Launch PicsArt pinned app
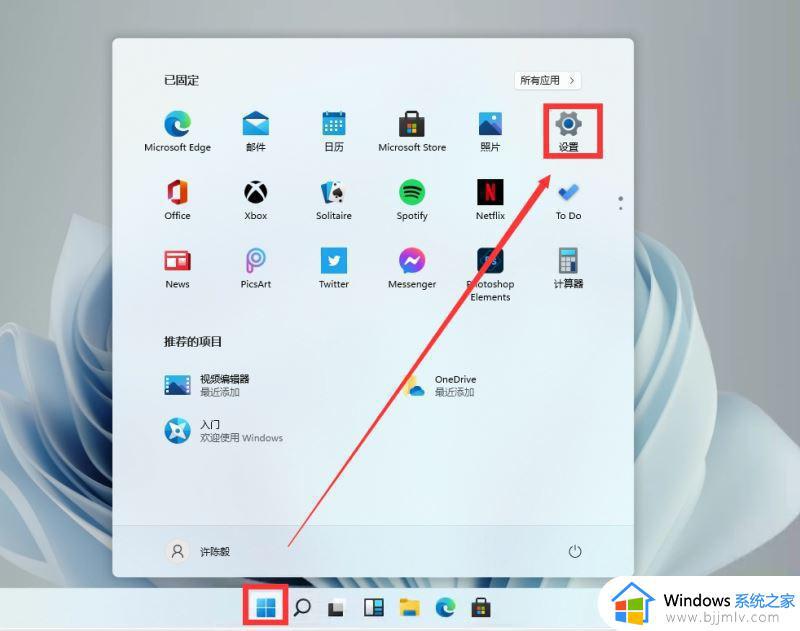Image resolution: width=800 pixels, height=631 pixels. point(256,268)
